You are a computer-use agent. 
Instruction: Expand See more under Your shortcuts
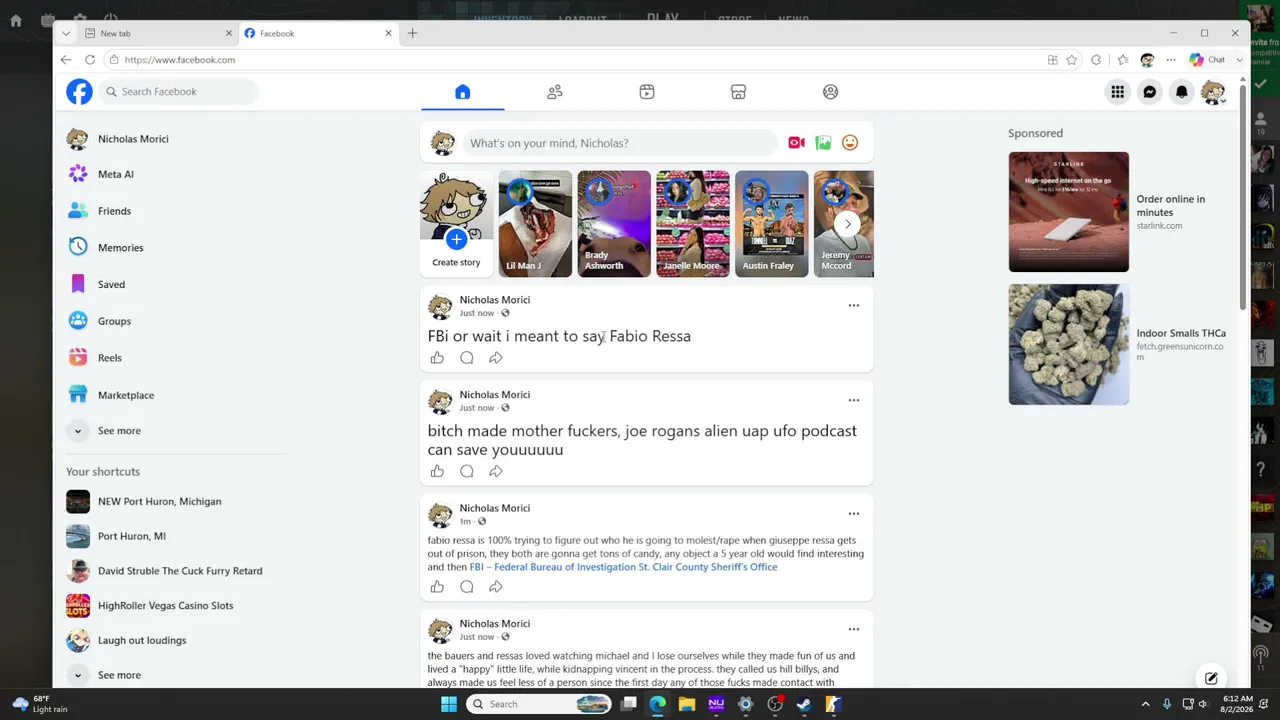[x=119, y=675]
